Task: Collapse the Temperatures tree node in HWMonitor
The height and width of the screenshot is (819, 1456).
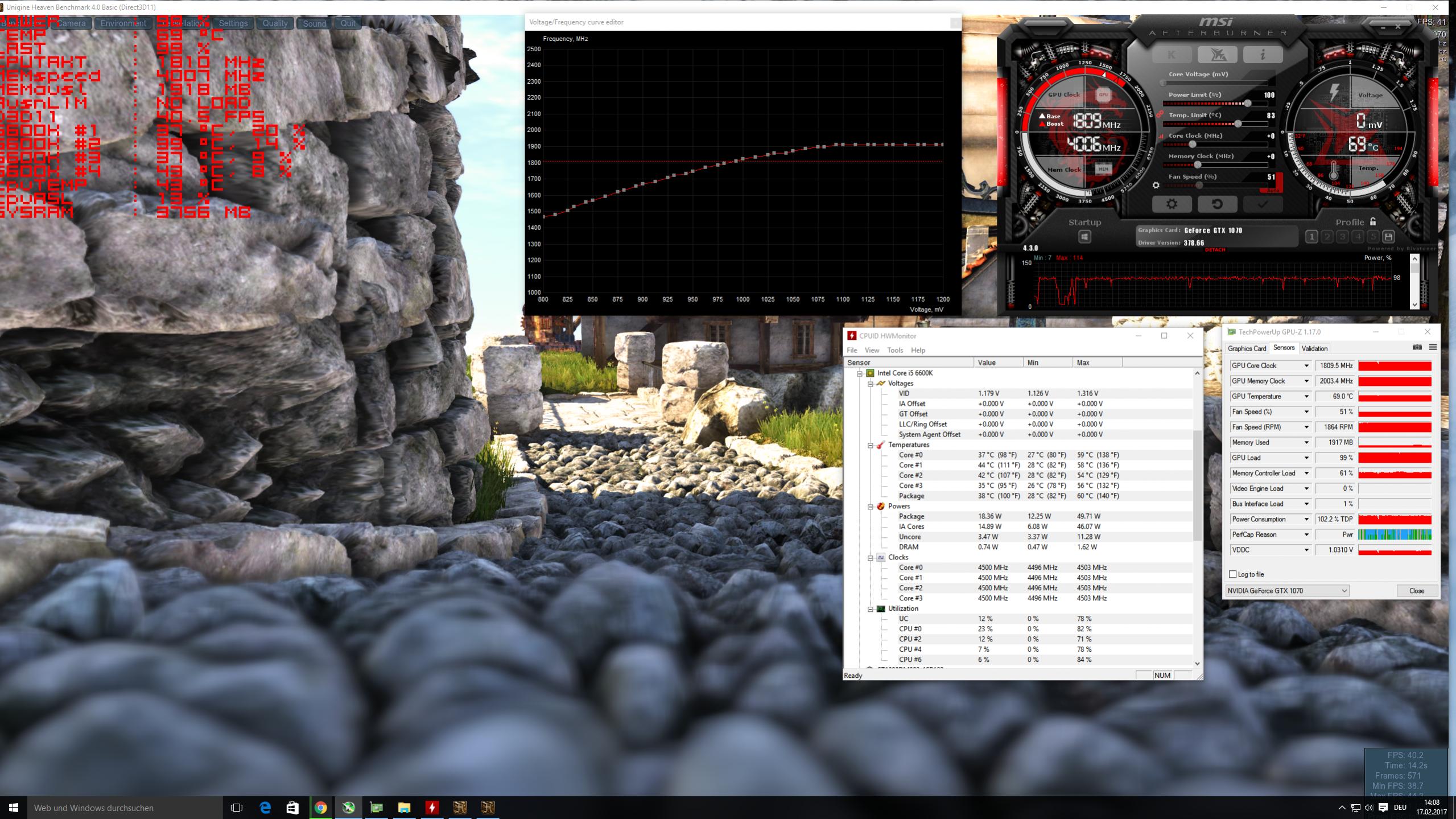Action: [871, 445]
